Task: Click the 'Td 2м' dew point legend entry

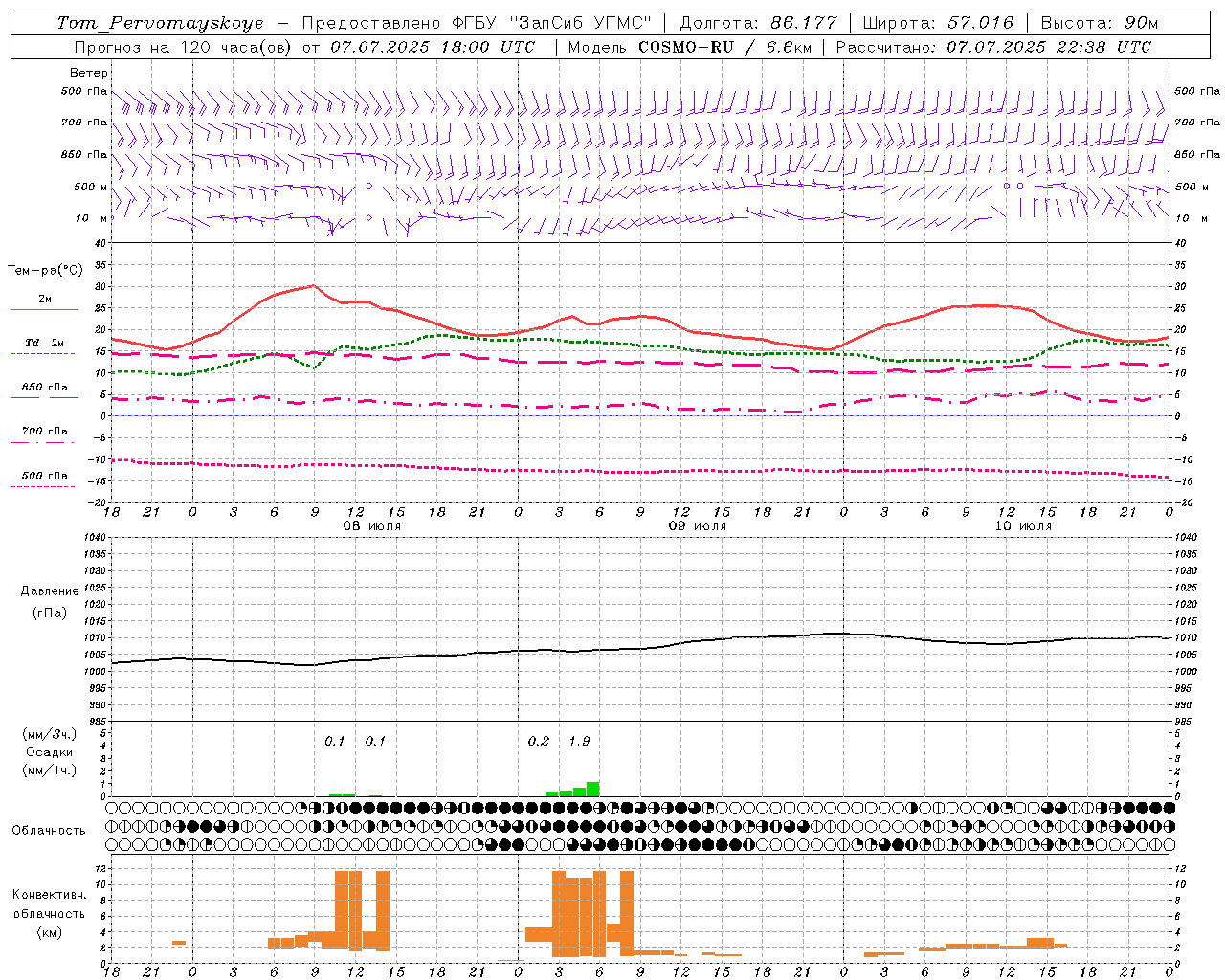Action: click(x=44, y=343)
